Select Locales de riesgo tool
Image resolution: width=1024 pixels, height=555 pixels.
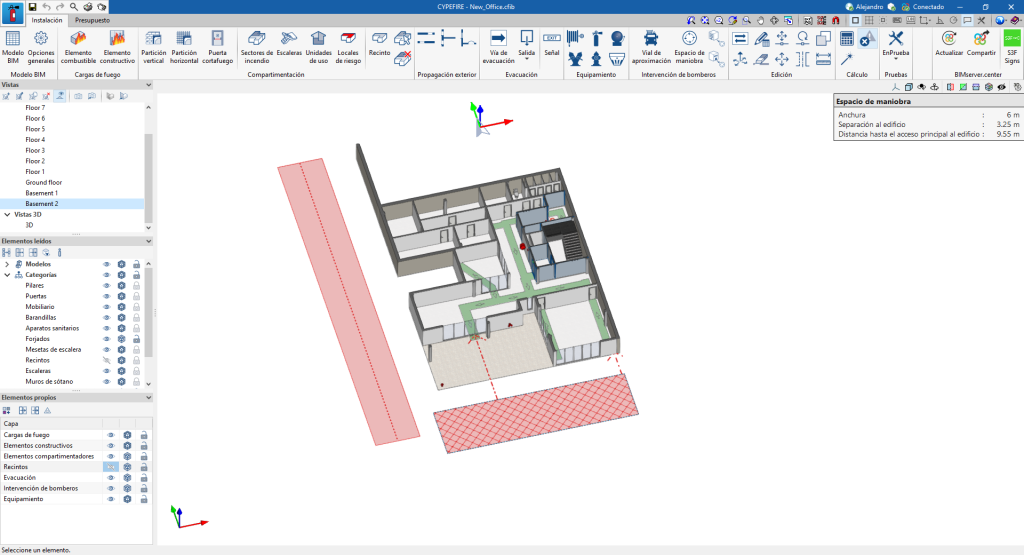(348, 47)
